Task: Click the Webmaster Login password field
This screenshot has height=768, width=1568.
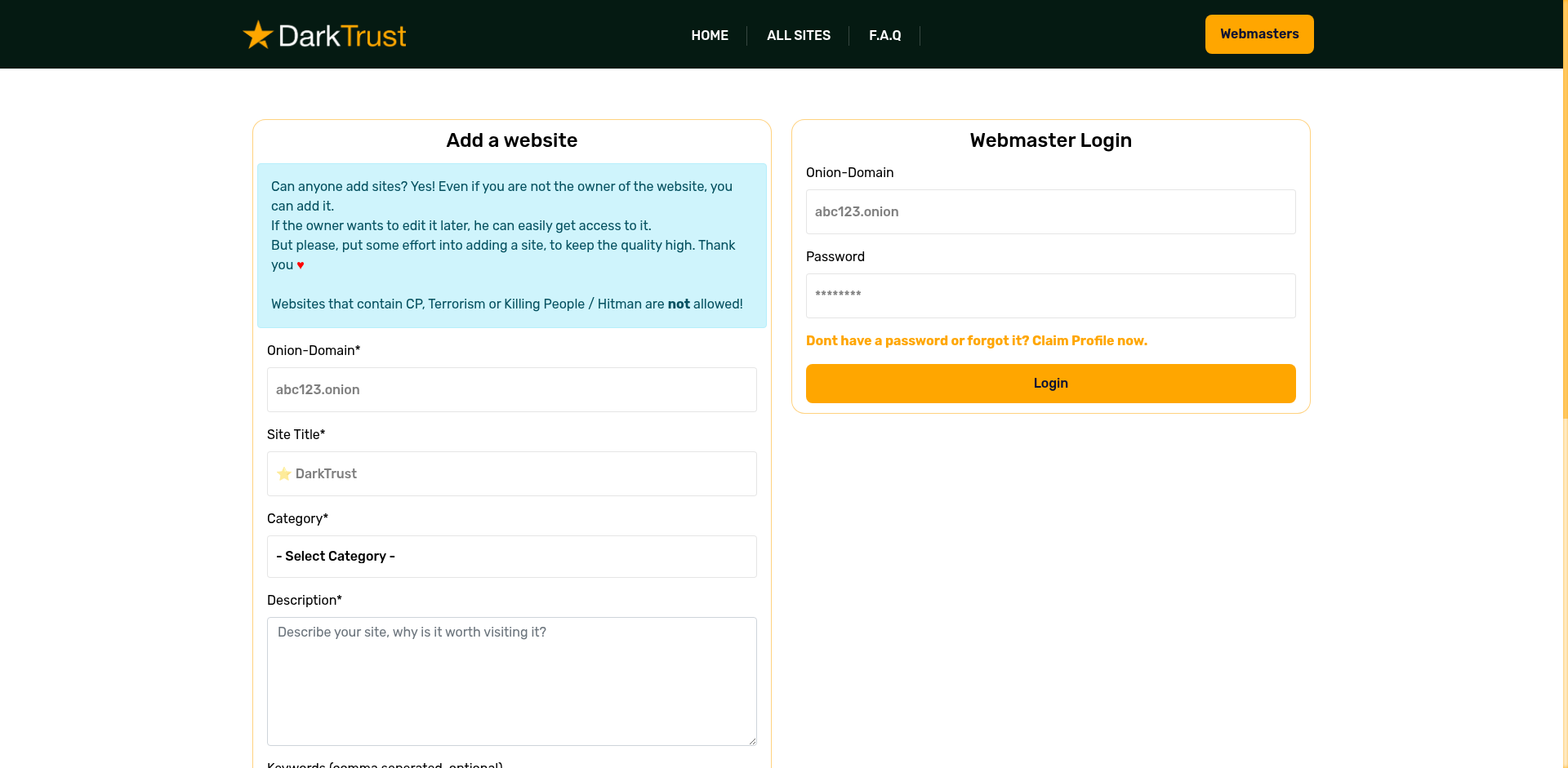Action: [1050, 295]
